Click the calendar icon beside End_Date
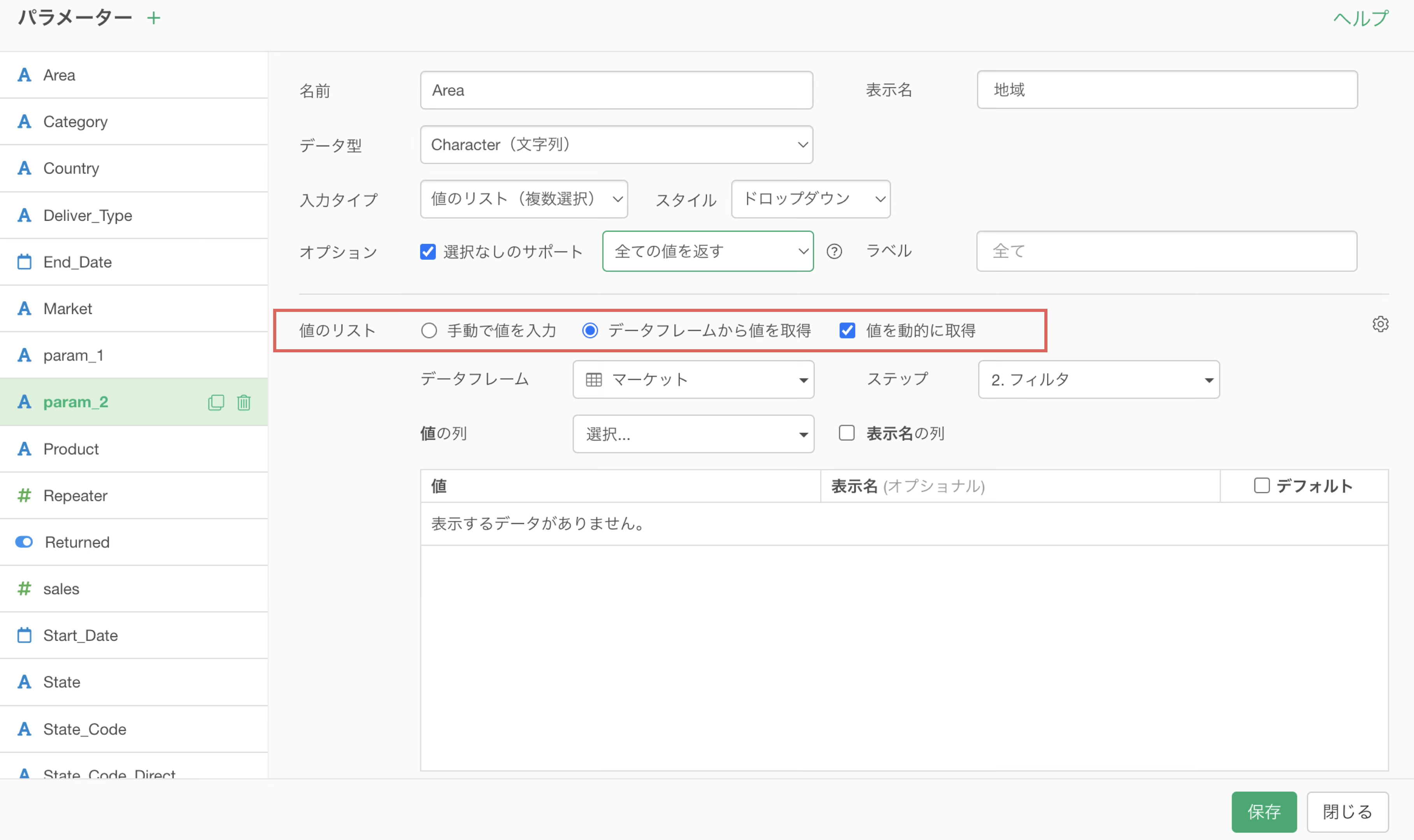Image resolution: width=1414 pixels, height=840 pixels. 25,262
